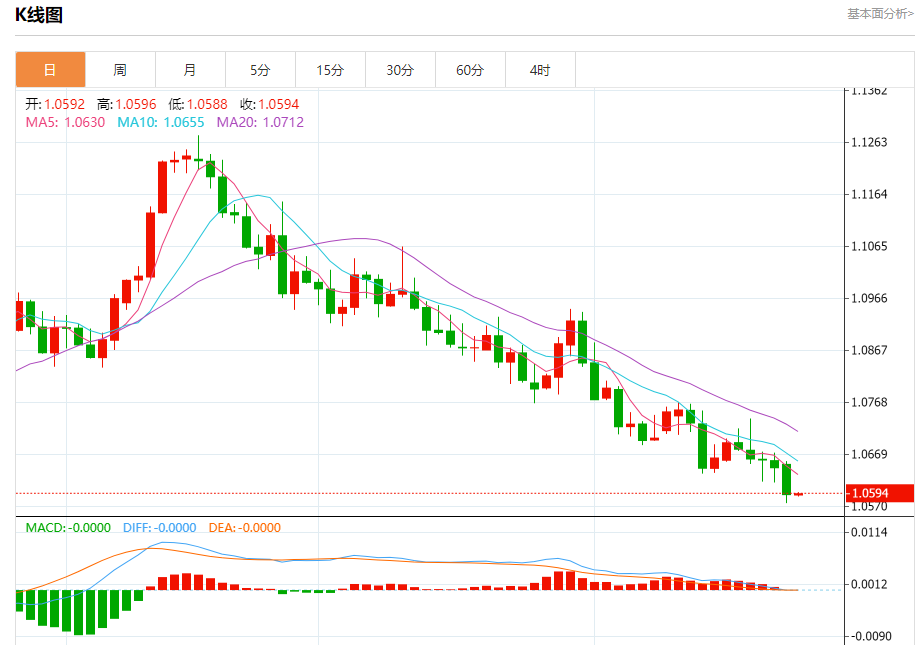Click the DIFF:-0.0000 label
This screenshot has height=645, width=922.
160,527
